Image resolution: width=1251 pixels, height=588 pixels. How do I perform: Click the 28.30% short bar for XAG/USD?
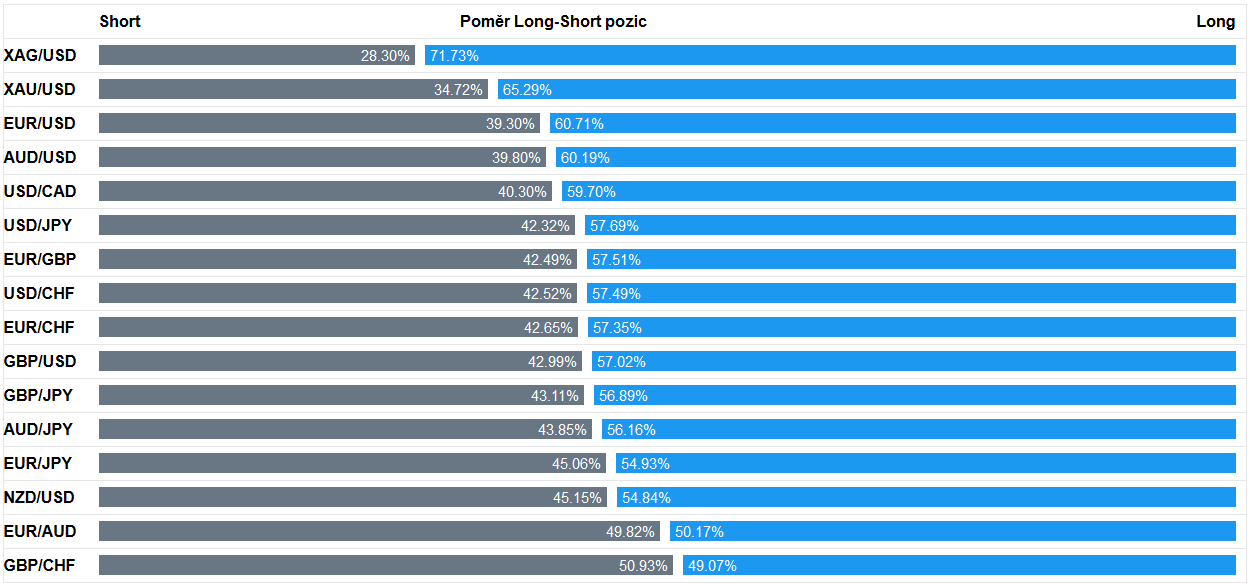point(256,56)
